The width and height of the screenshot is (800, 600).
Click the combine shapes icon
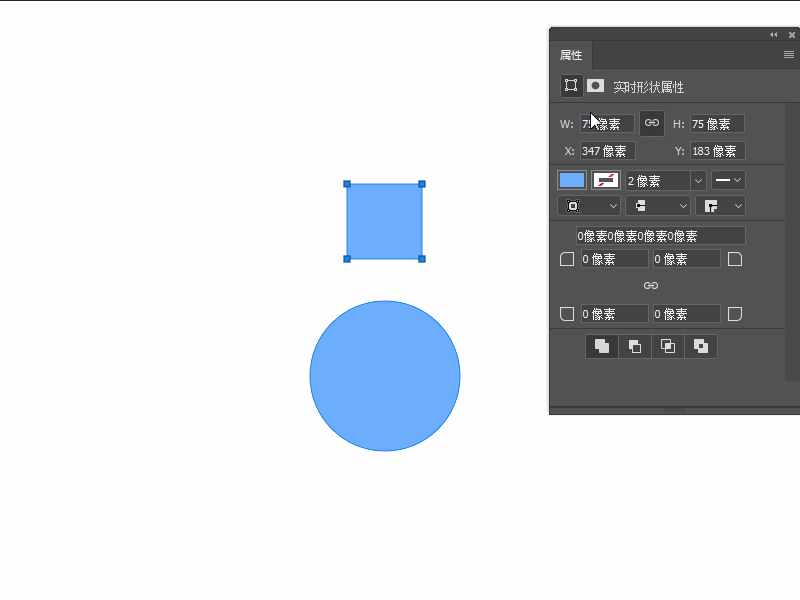click(602, 346)
